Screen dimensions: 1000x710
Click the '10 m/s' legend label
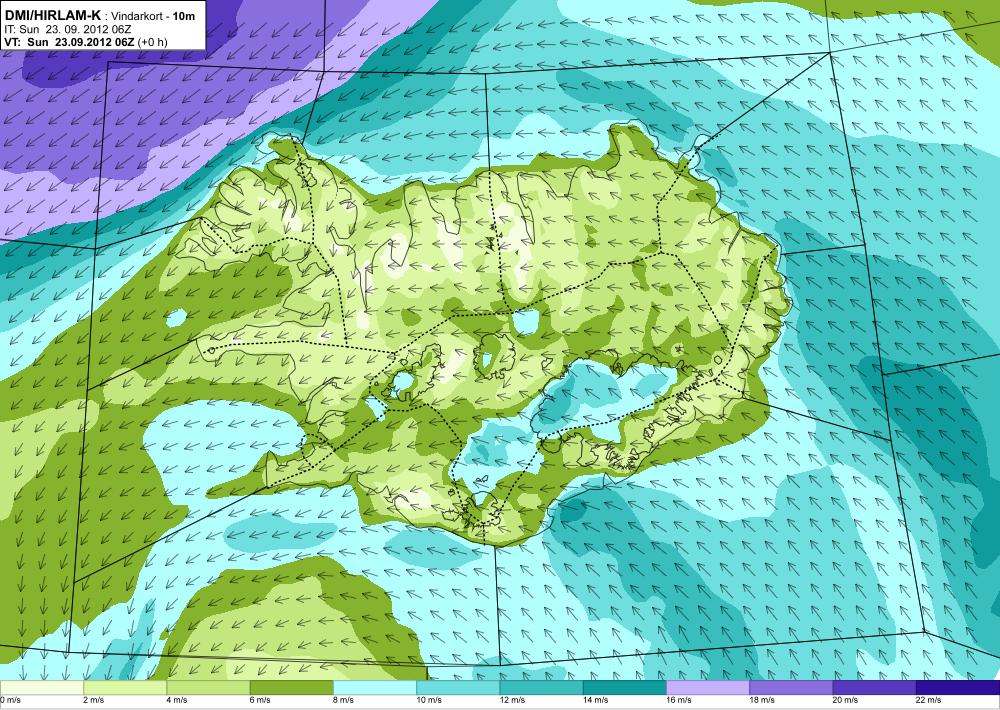click(429, 700)
